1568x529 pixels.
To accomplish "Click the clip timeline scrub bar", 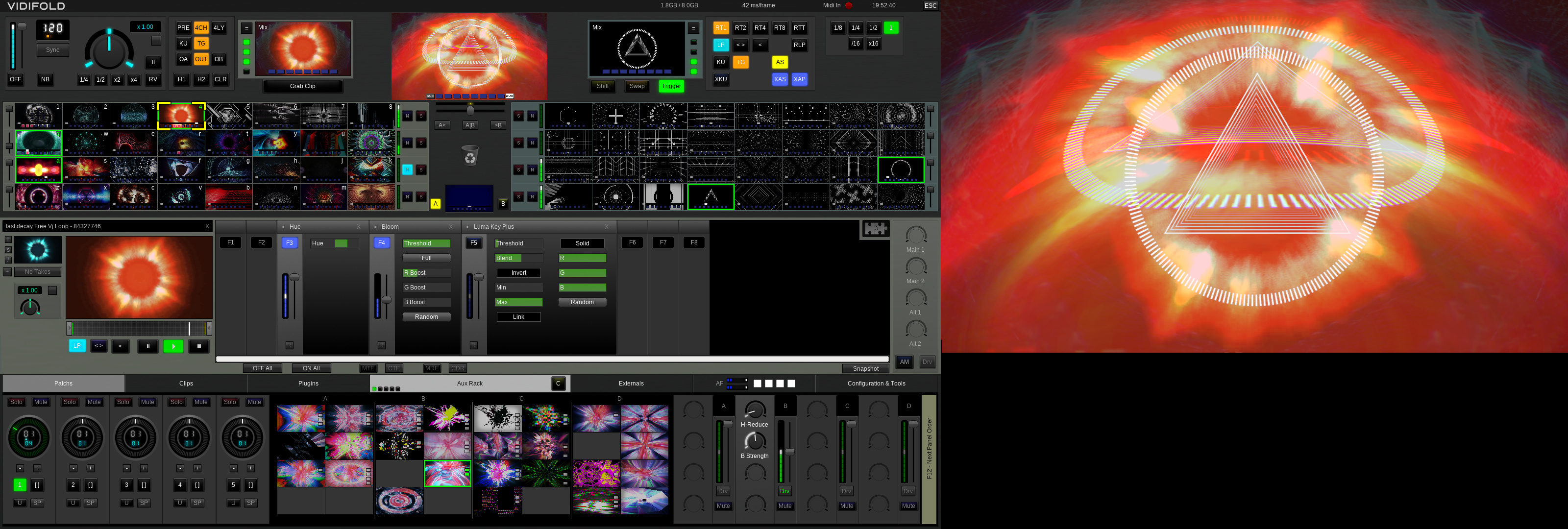I will [x=139, y=329].
